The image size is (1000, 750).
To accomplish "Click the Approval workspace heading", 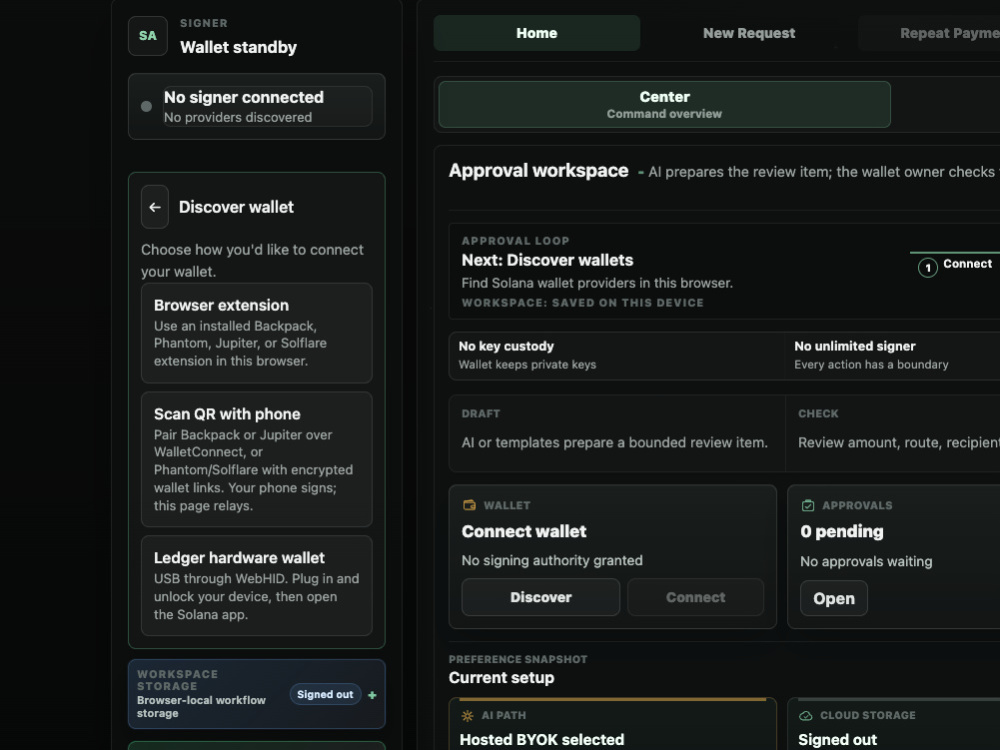I will coord(538,170).
